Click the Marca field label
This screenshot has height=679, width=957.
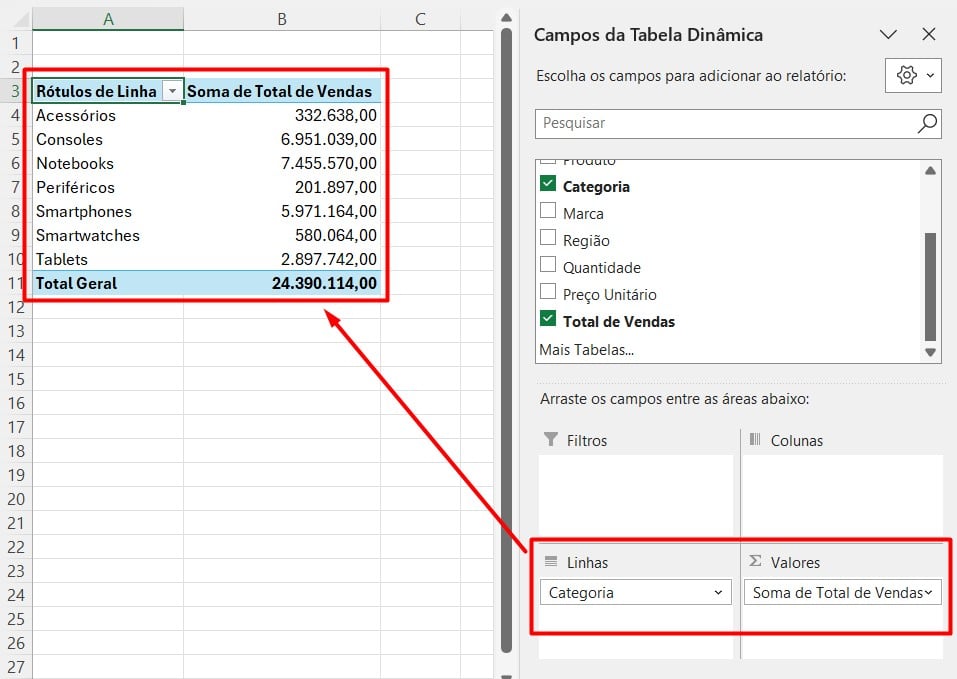pos(583,214)
